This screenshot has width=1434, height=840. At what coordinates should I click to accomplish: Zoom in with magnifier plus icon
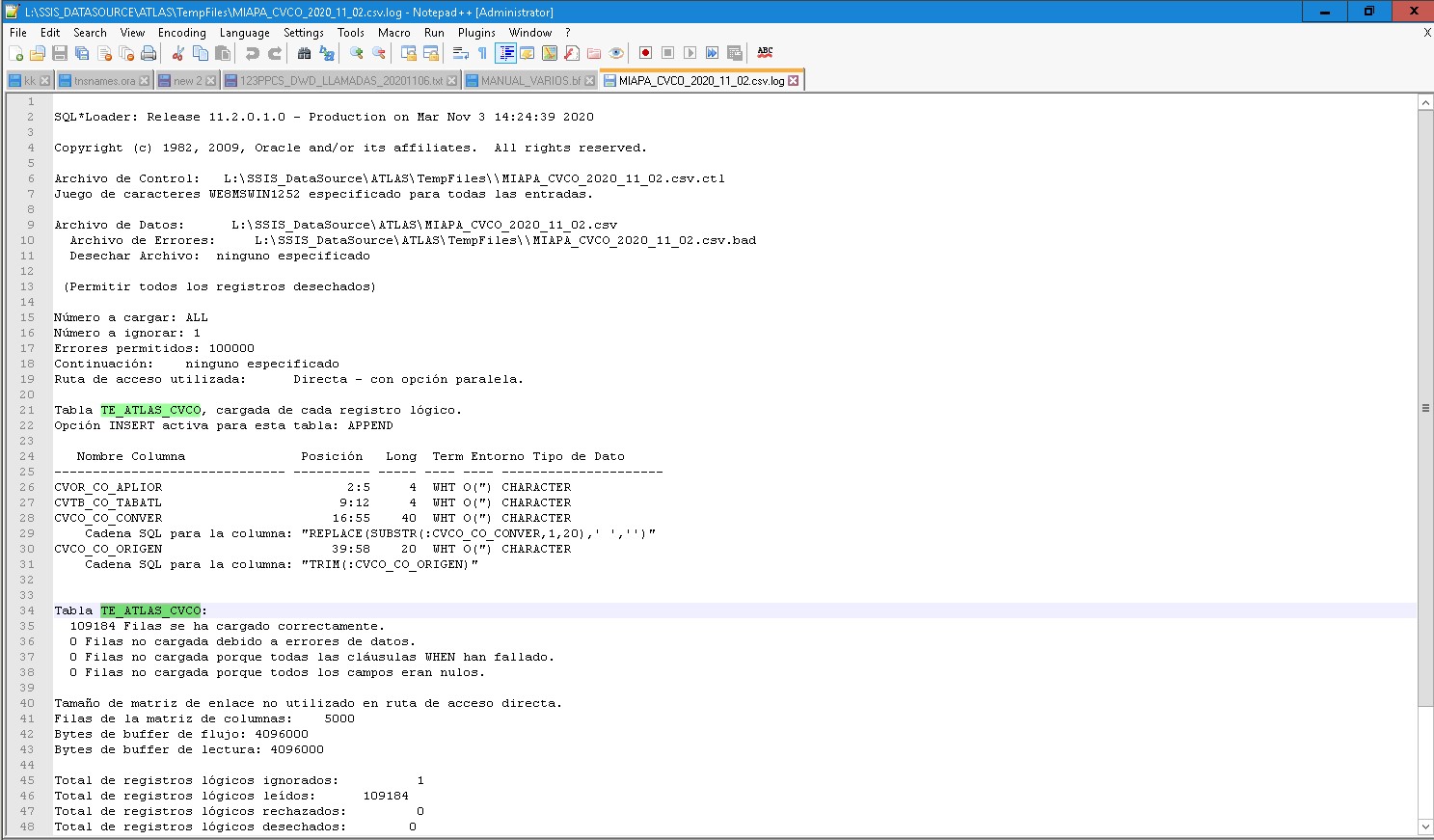pos(356,53)
